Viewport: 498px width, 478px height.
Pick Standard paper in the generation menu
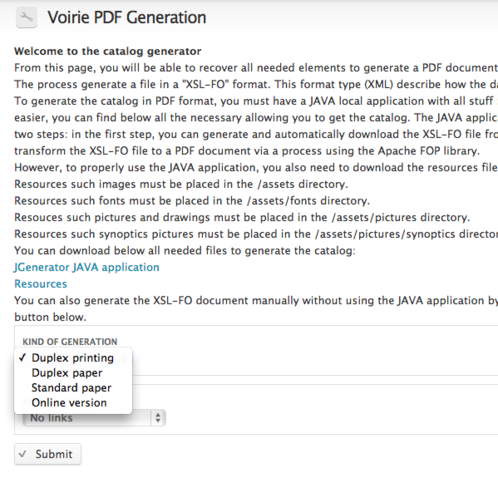[73, 388]
